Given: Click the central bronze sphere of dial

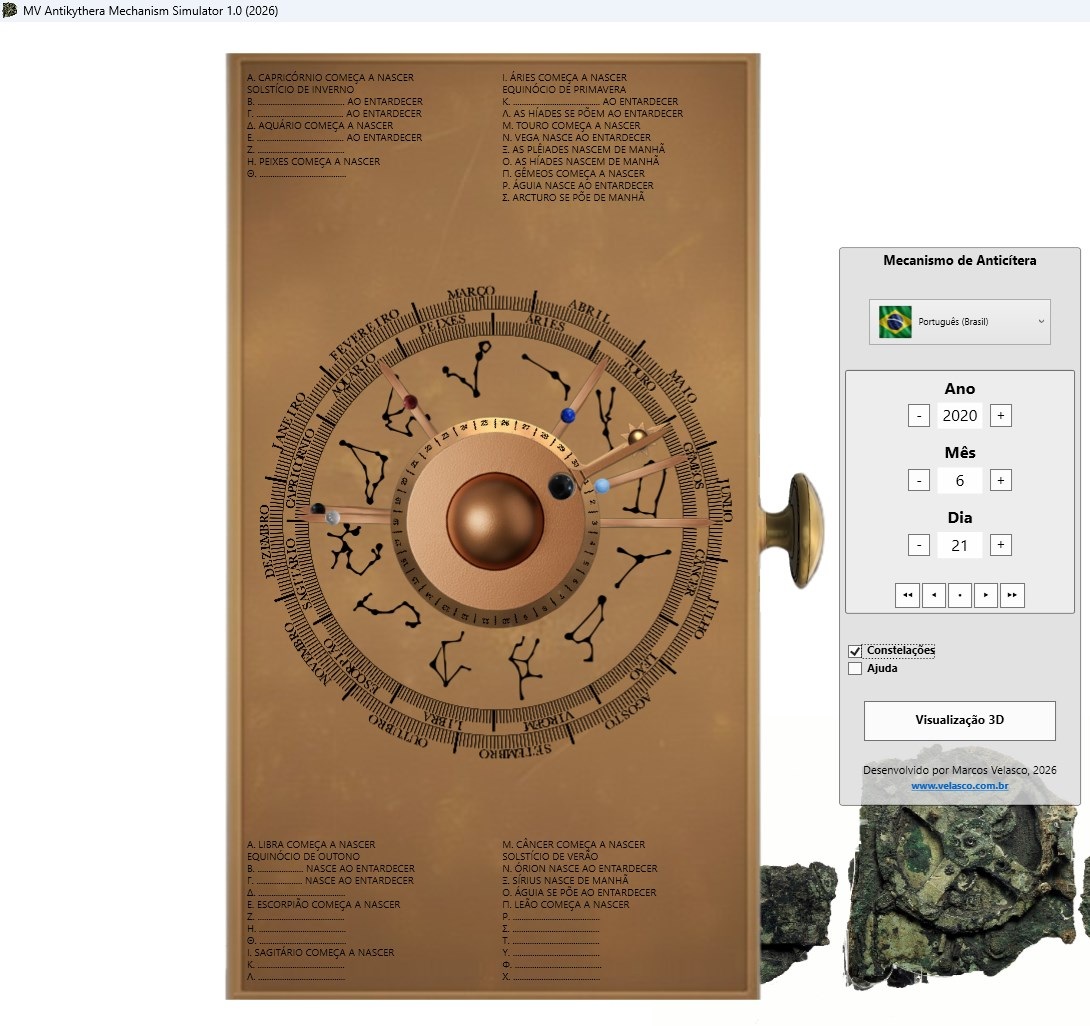Looking at the screenshot, I should click(495, 521).
